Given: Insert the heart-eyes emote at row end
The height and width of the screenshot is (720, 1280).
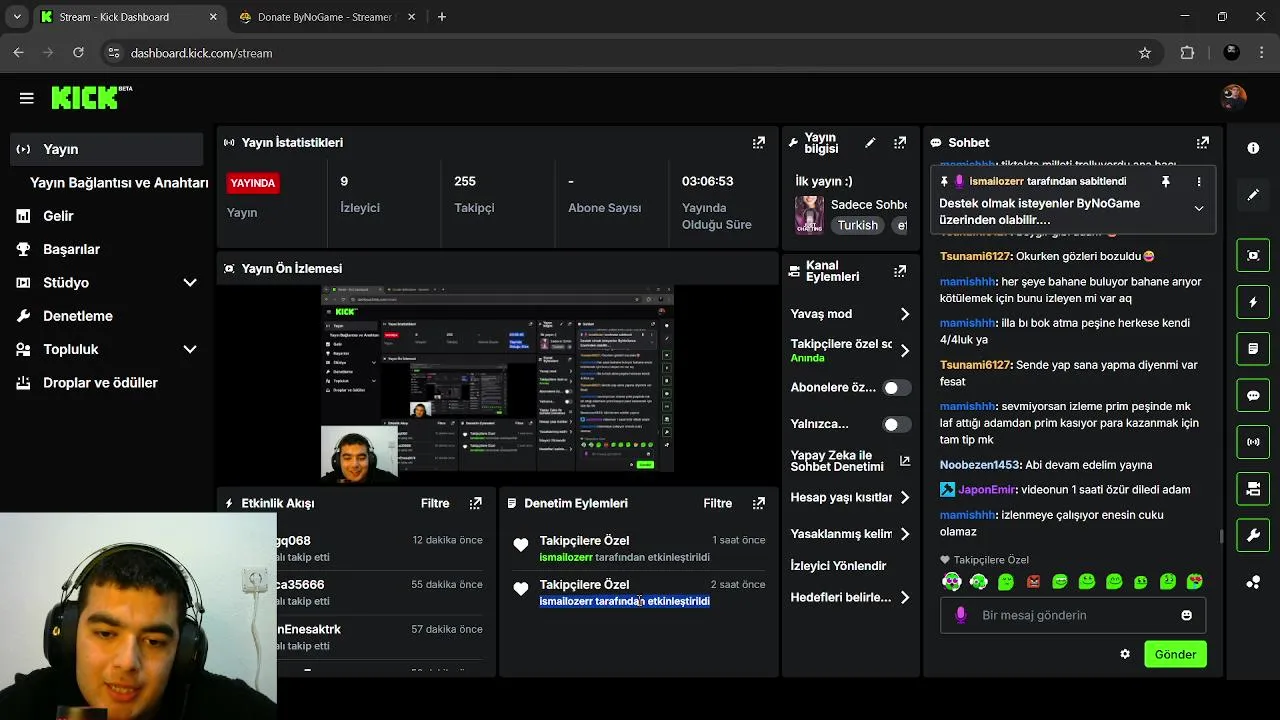Looking at the screenshot, I should point(1195,582).
